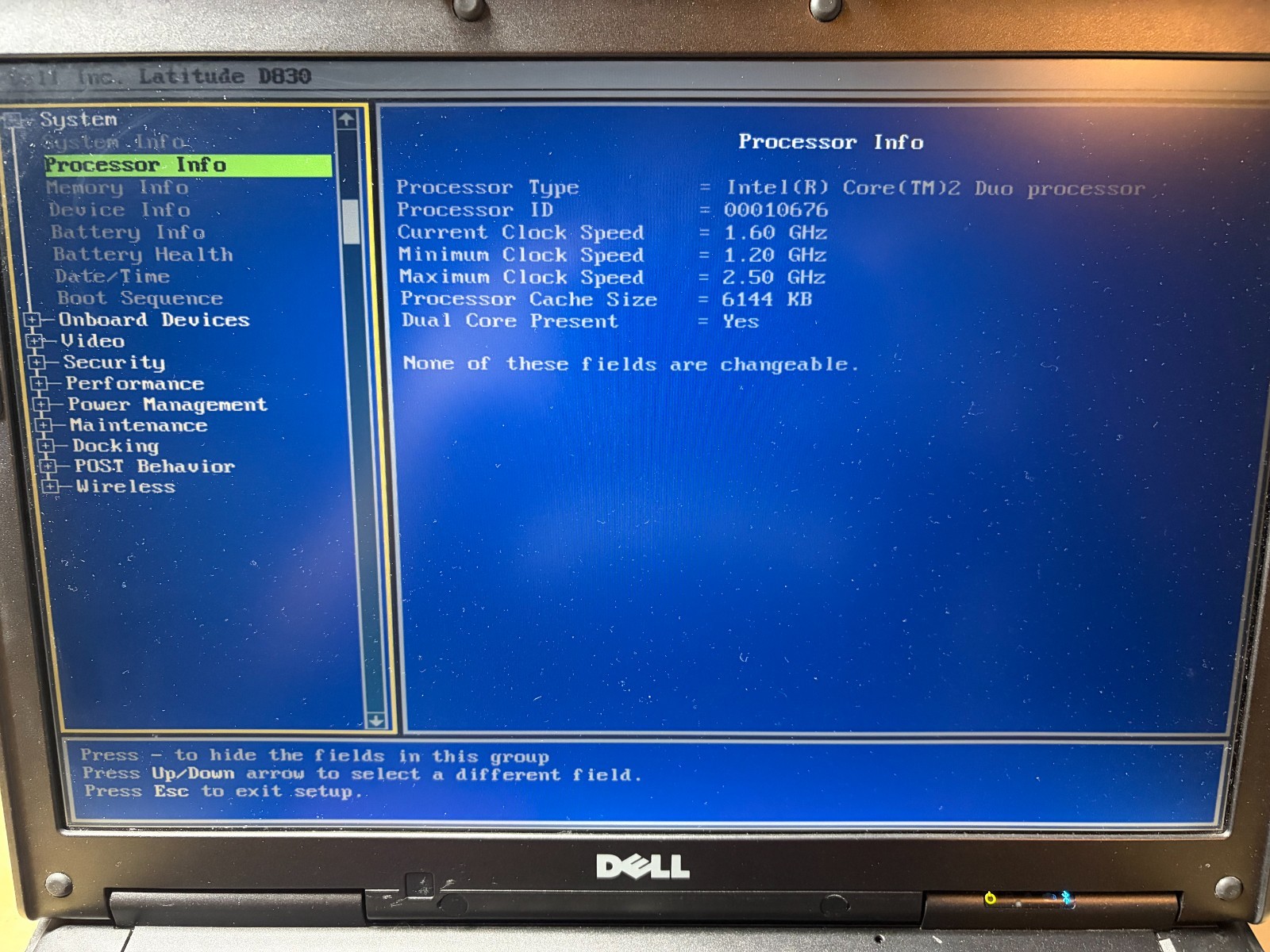
Task: Click the scroll down arrow in menu pane
Action: (376, 720)
